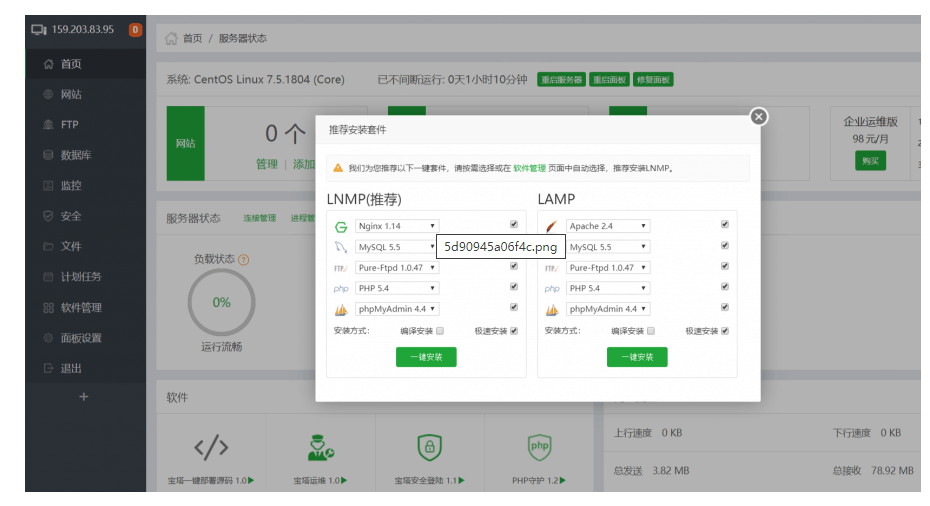Screen dimensions: 930x506
Task: Click the orange notification badge beside server IP
Action: [136, 29]
